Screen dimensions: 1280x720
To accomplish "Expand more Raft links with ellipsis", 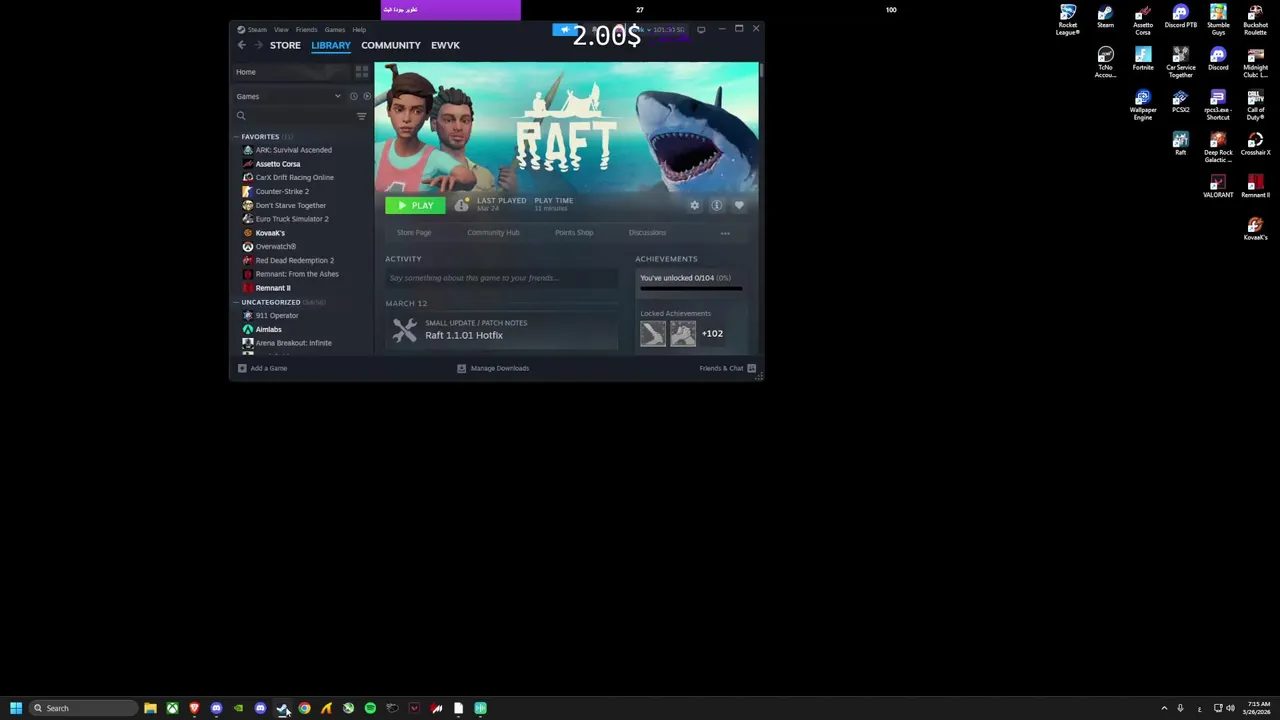I will pos(725,233).
